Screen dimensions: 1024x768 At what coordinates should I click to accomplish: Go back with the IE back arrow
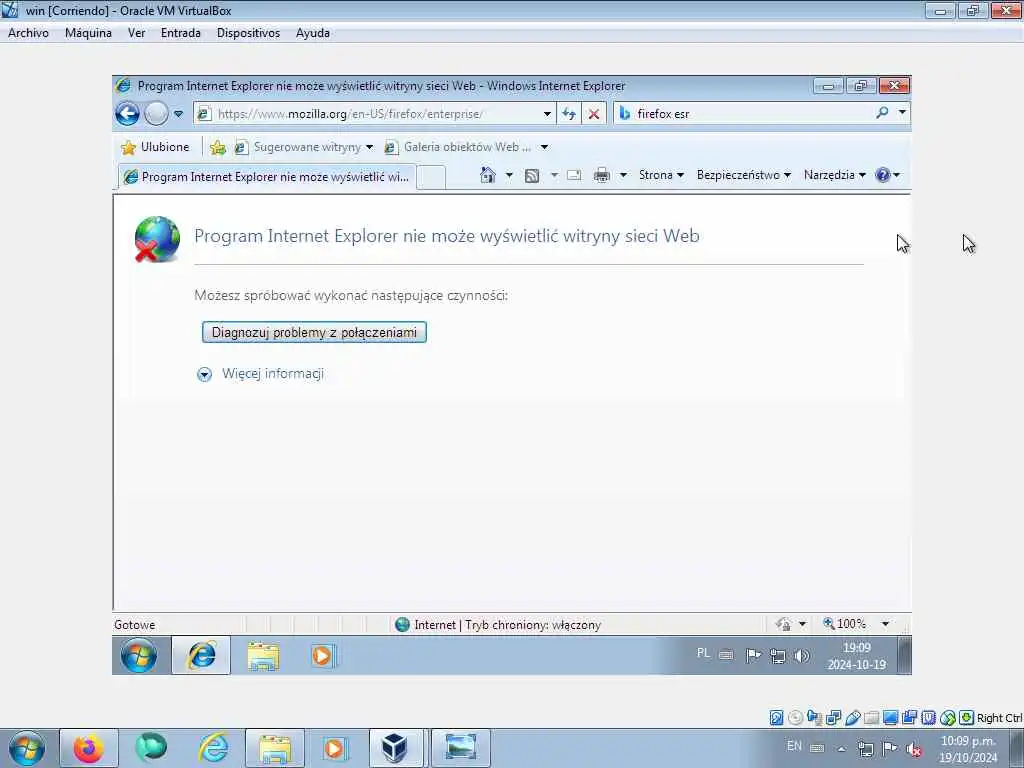[x=127, y=114]
